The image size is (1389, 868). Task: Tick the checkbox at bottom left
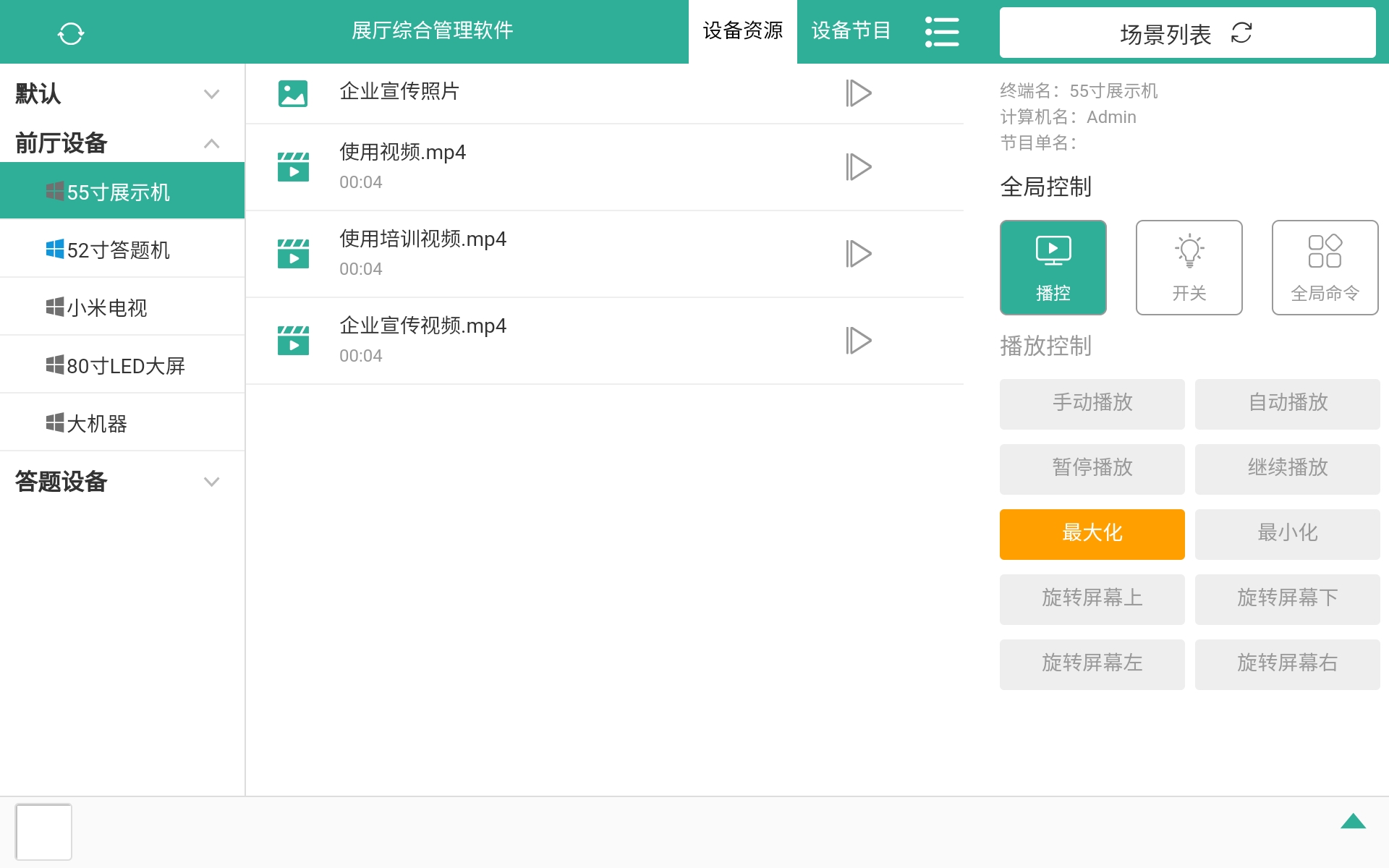45,831
